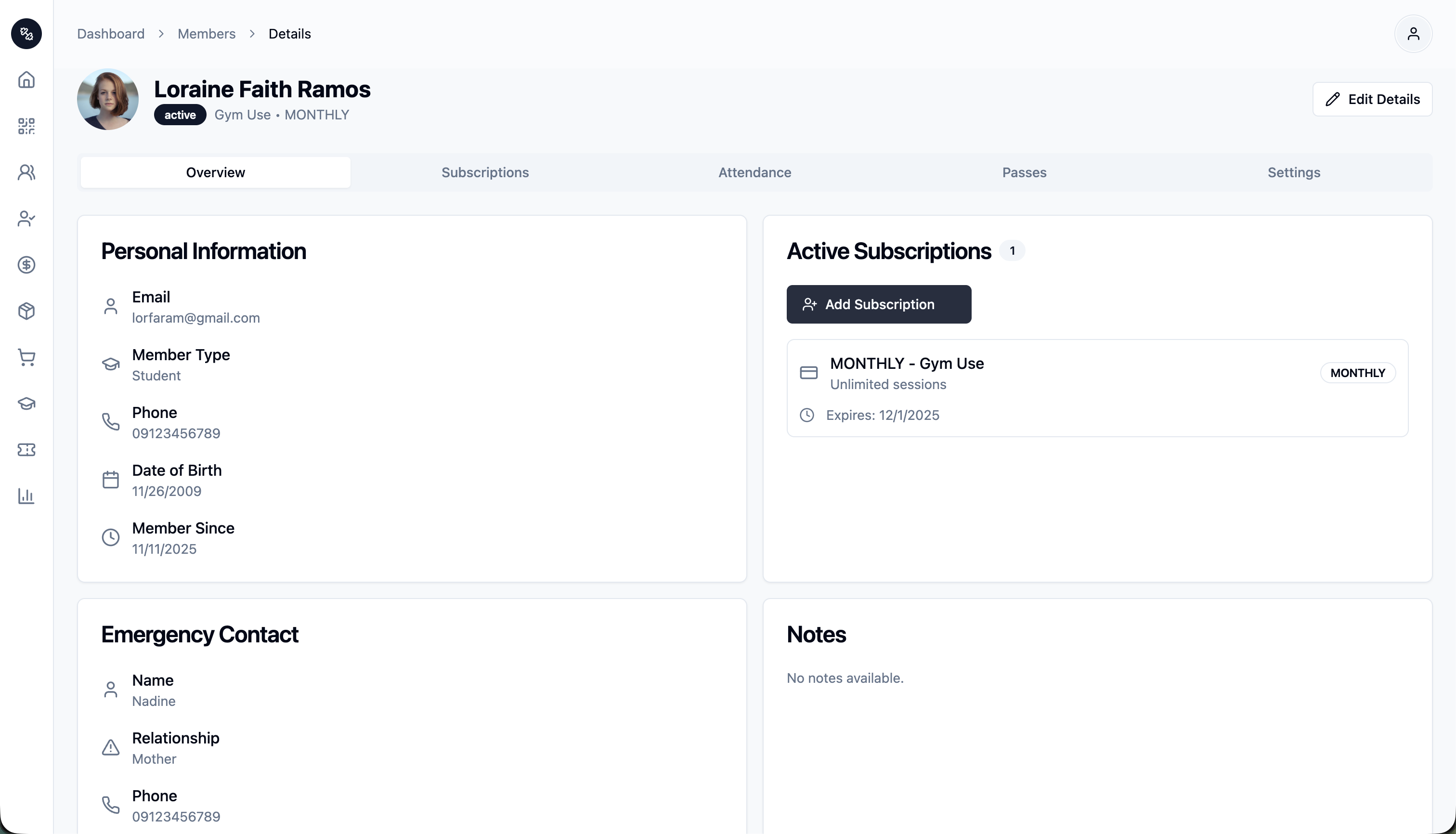Open the reports bar chart icon

click(x=26, y=496)
